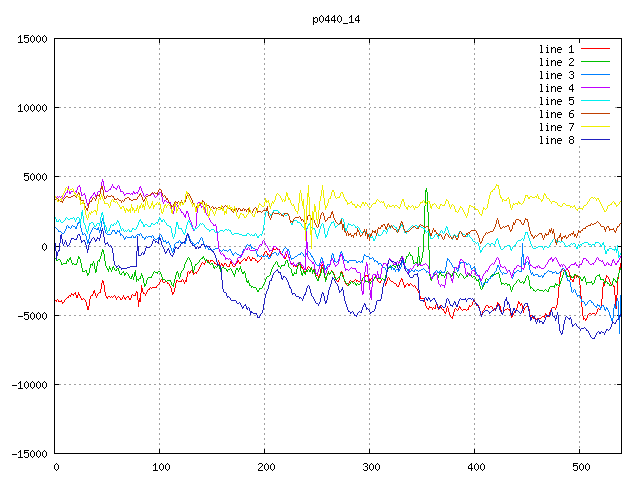The image size is (640, 480).
Task: Select the magenta line 4 legend sample
Action: point(595,88)
